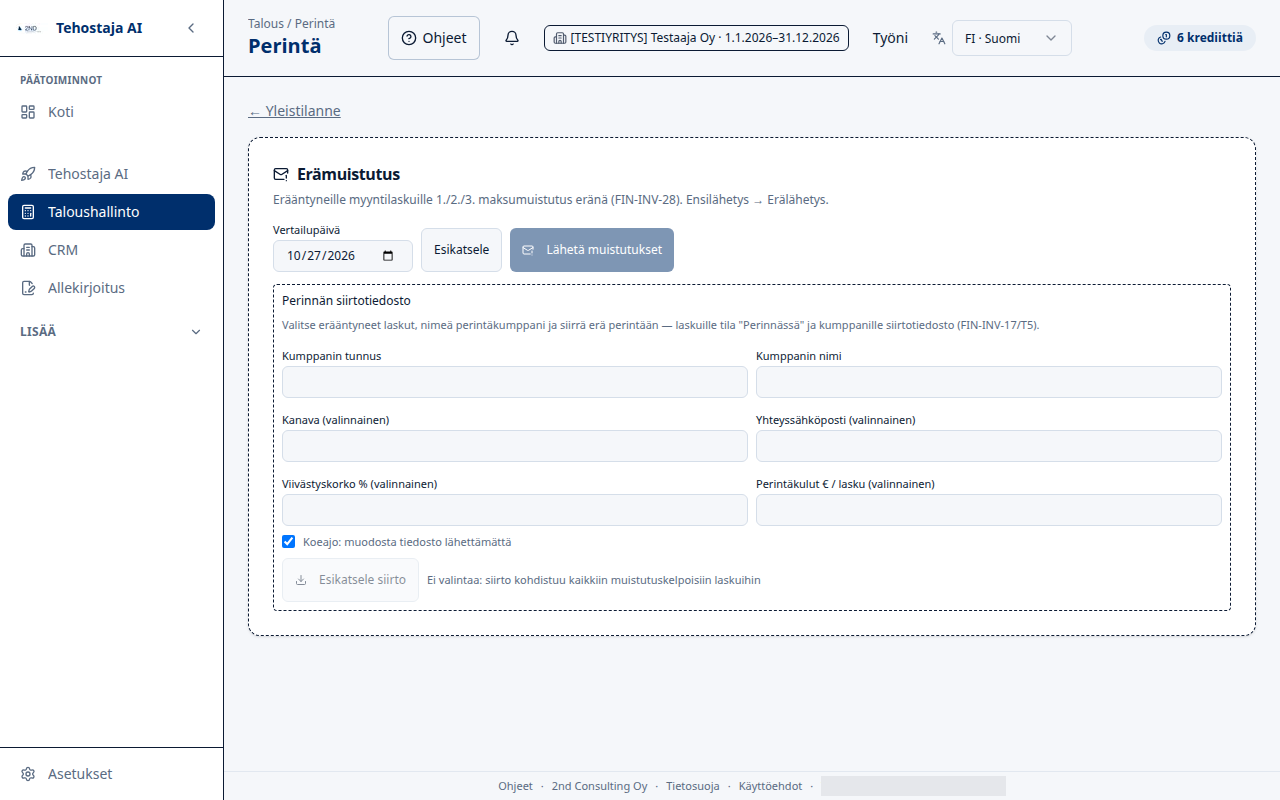The image size is (1280, 800).
Task: Click the Tehostaja AI brand title
Action: (99, 28)
